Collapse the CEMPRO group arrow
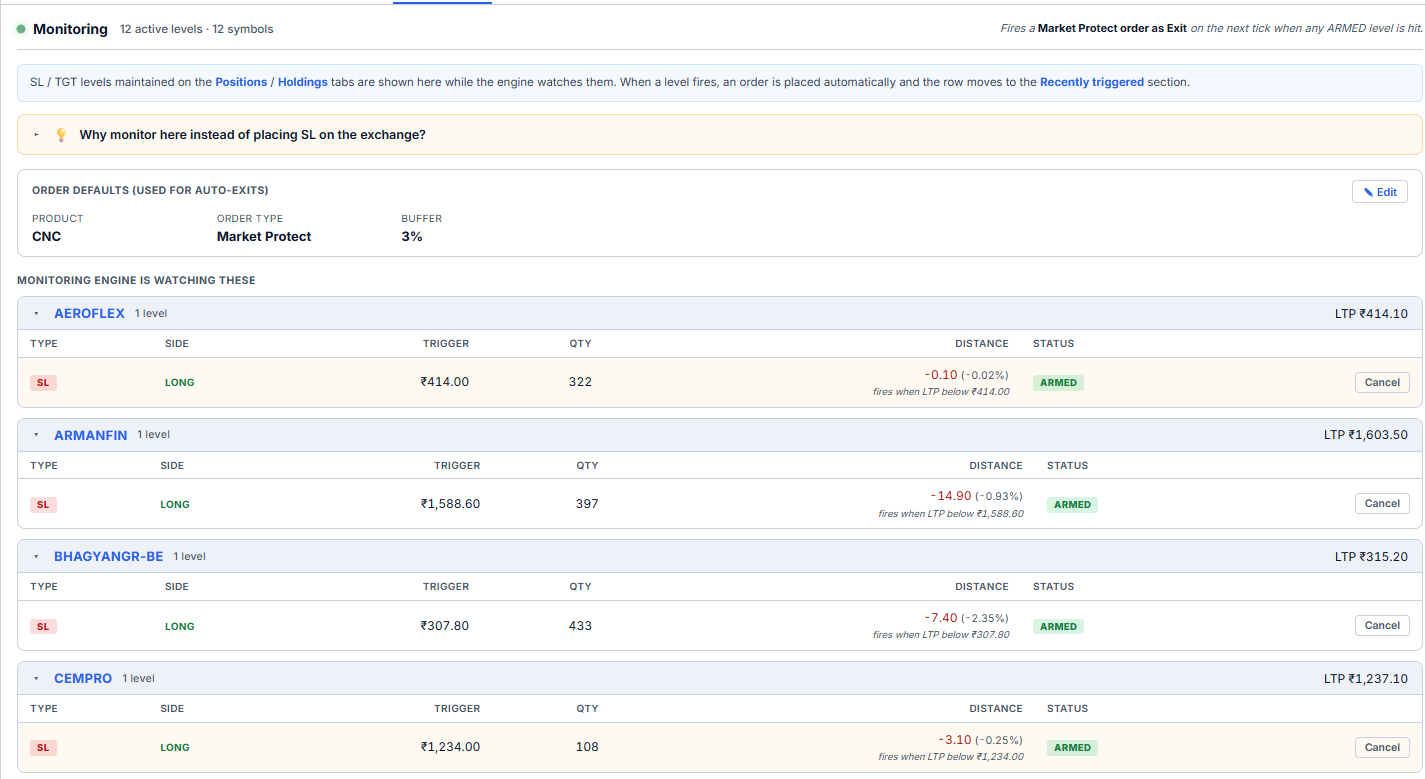 pos(36,678)
